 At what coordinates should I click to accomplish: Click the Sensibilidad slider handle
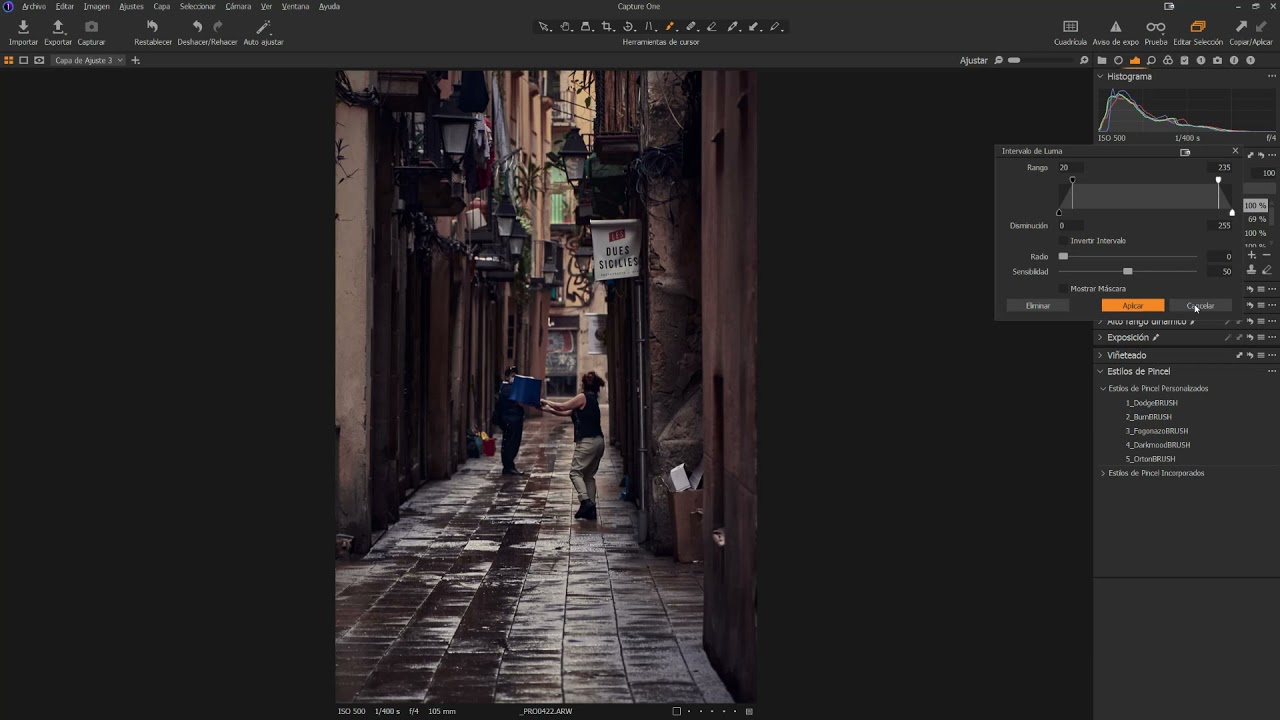(1128, 272)
